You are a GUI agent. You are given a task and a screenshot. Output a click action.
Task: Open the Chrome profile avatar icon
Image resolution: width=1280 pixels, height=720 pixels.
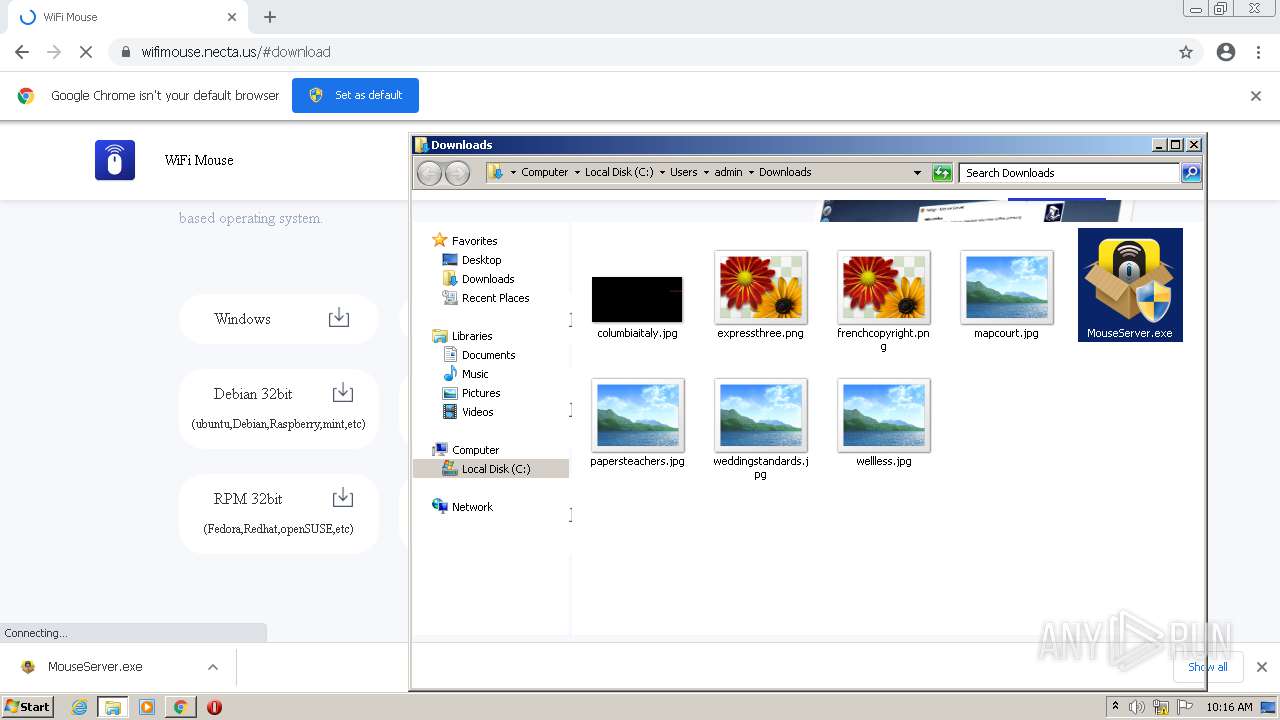[x=1226, y=52]
